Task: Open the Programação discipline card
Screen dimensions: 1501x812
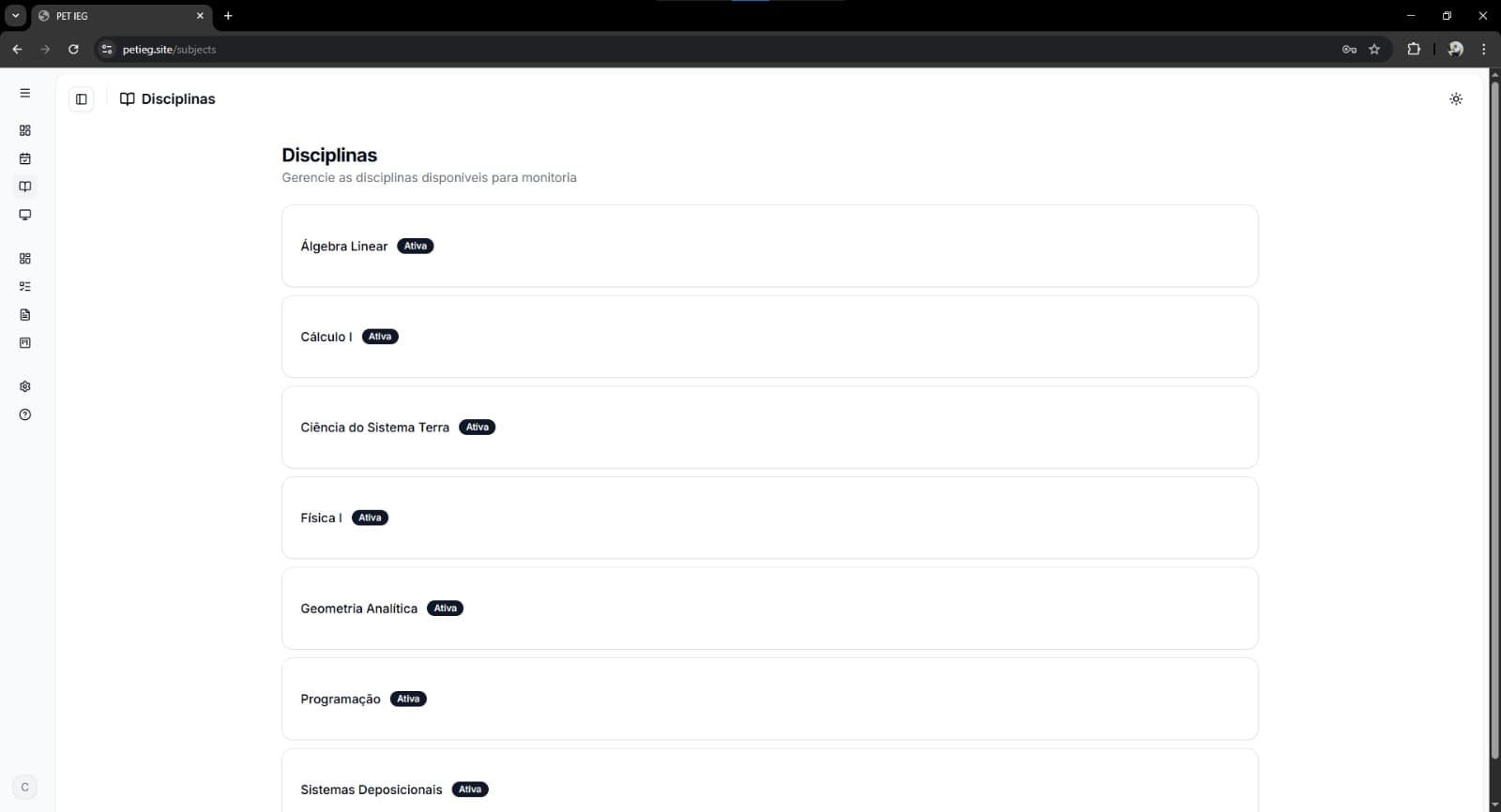Action: tap(769, 699)
